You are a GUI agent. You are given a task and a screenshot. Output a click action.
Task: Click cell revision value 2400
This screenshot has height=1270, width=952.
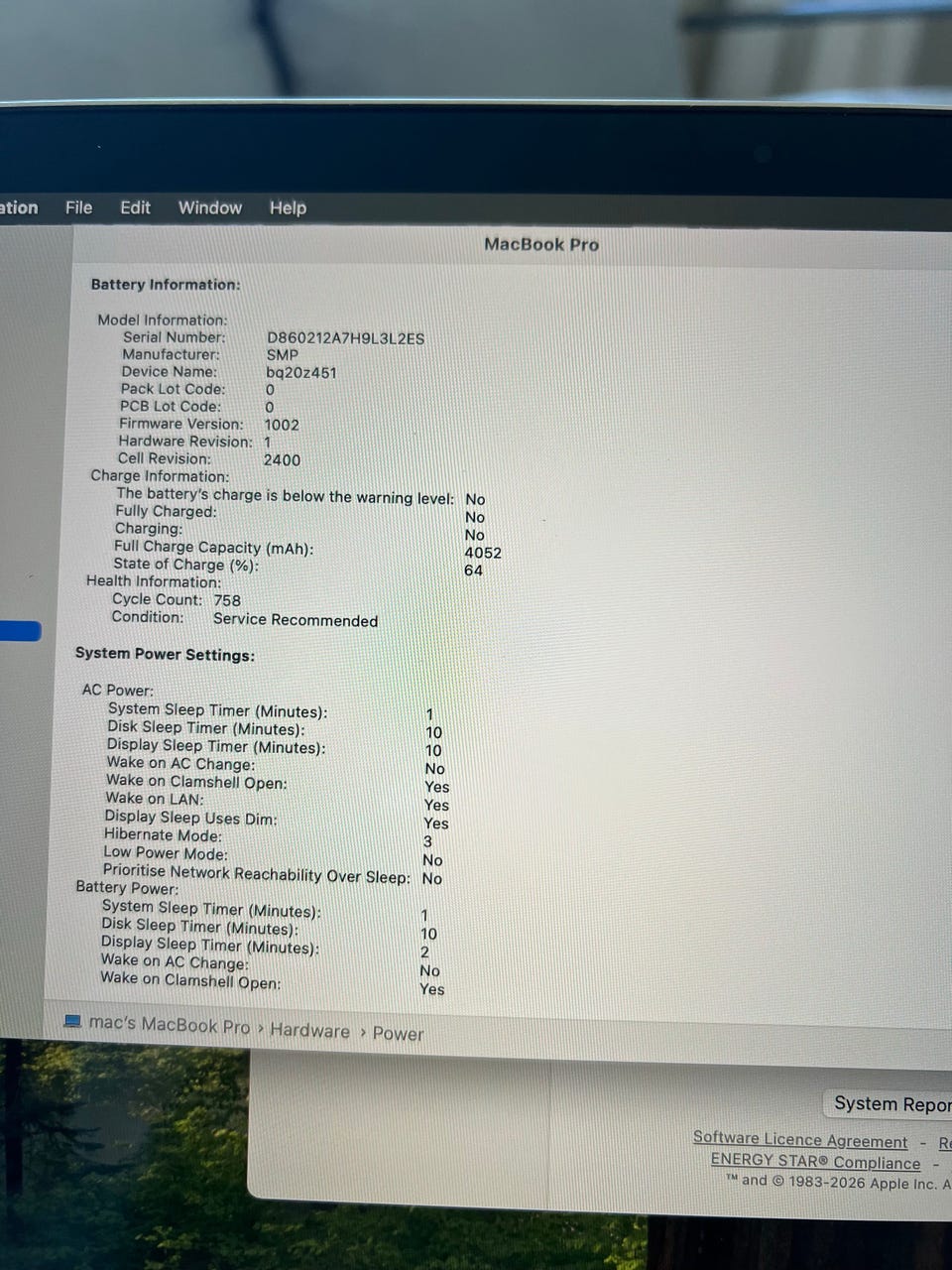282,460
